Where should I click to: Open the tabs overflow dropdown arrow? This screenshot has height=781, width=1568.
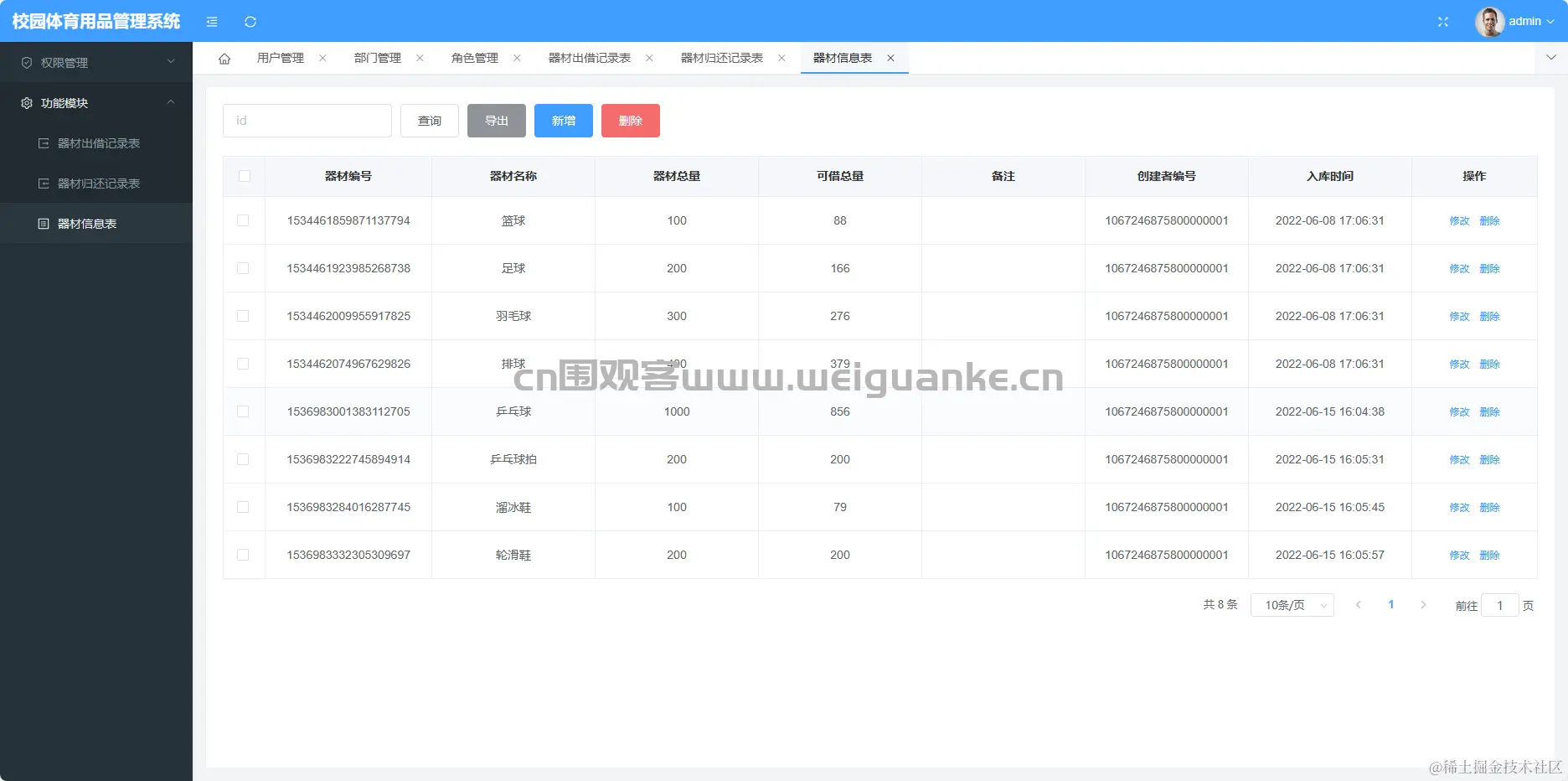(x=1551, y=58)
